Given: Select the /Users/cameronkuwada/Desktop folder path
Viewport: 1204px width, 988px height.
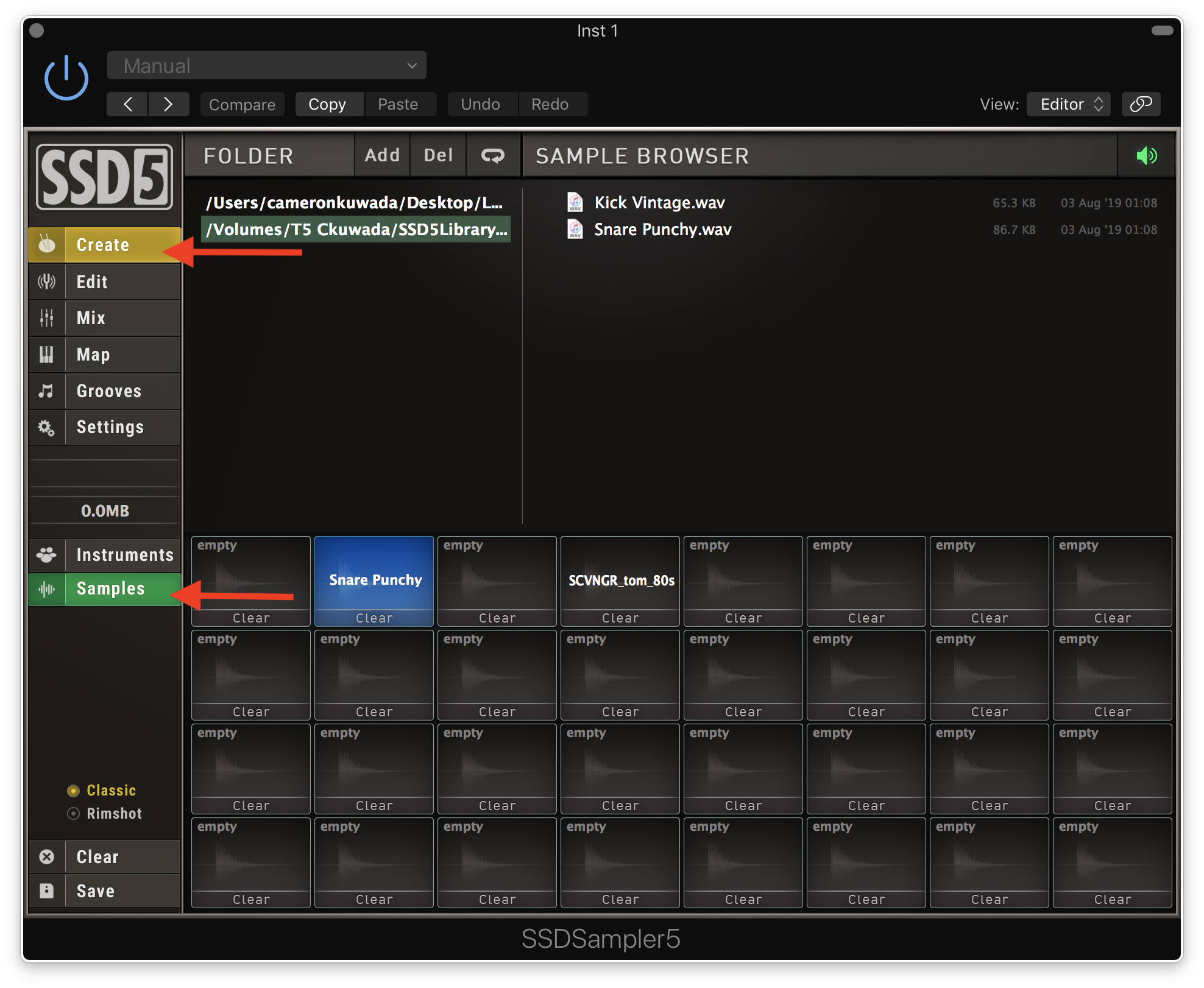Looking at the screenshot, I should click(355, 203).
